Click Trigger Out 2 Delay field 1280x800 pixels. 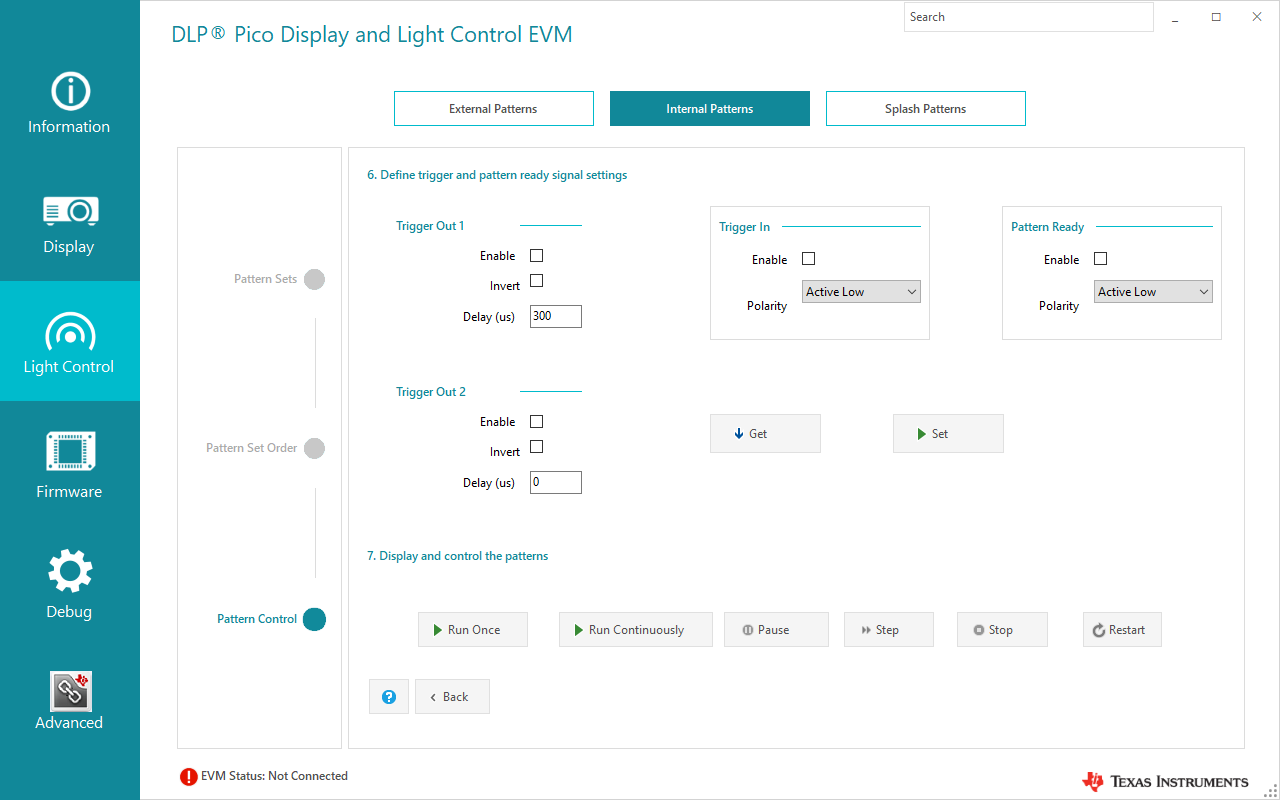(556, 482)
